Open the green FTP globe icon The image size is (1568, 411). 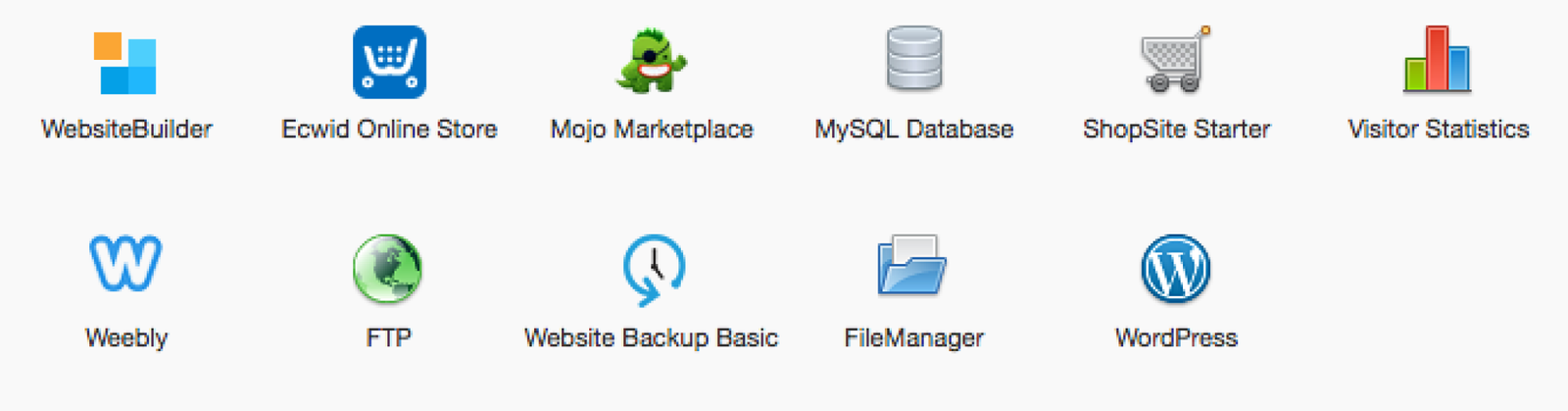pyautogui.click(x=388, y=268)
